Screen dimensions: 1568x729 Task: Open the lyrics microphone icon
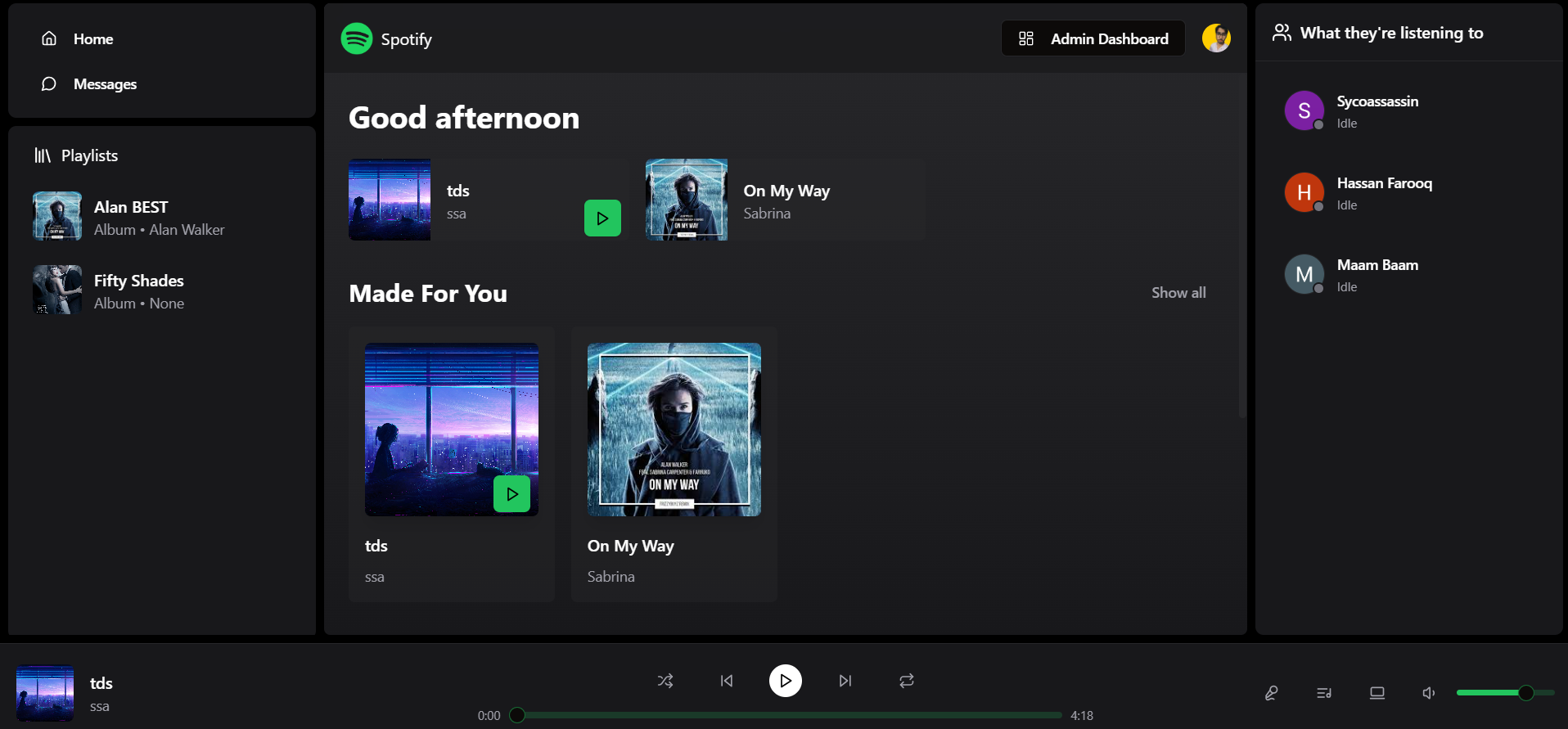click(x=1271, y=693)
